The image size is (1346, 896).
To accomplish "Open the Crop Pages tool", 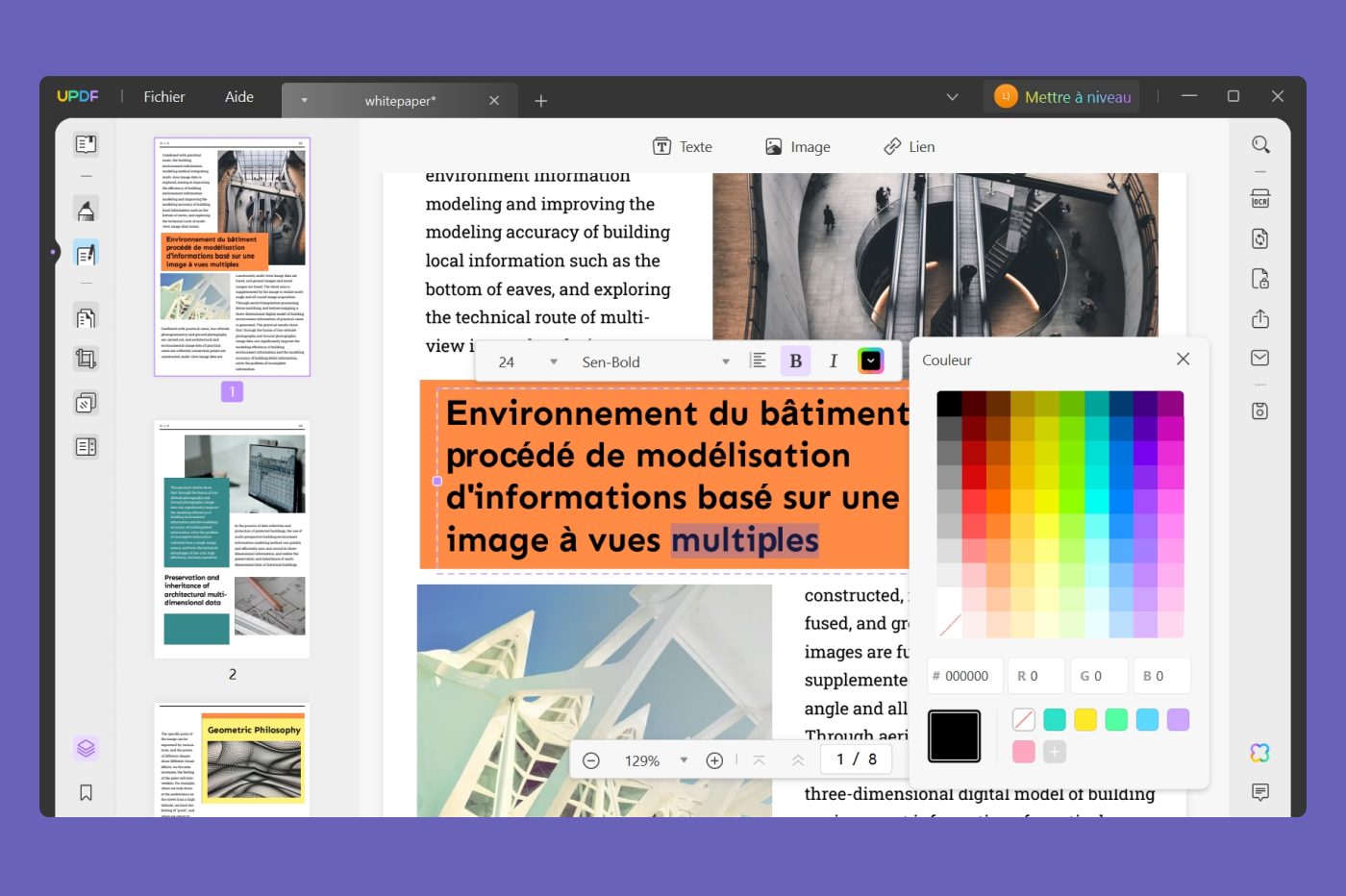I will point(86,360).
